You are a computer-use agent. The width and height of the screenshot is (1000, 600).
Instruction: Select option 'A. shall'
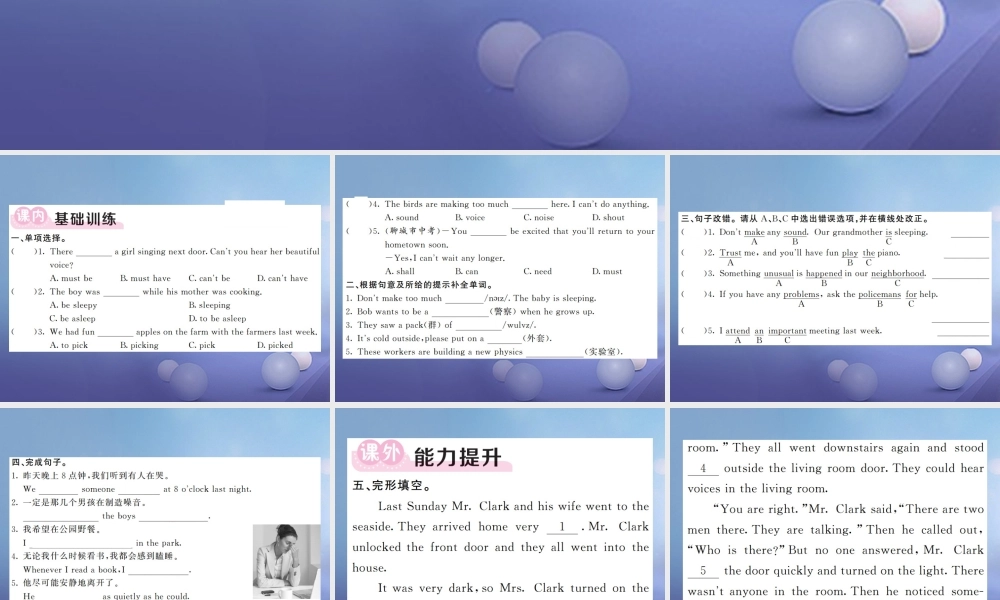(400, 271)
